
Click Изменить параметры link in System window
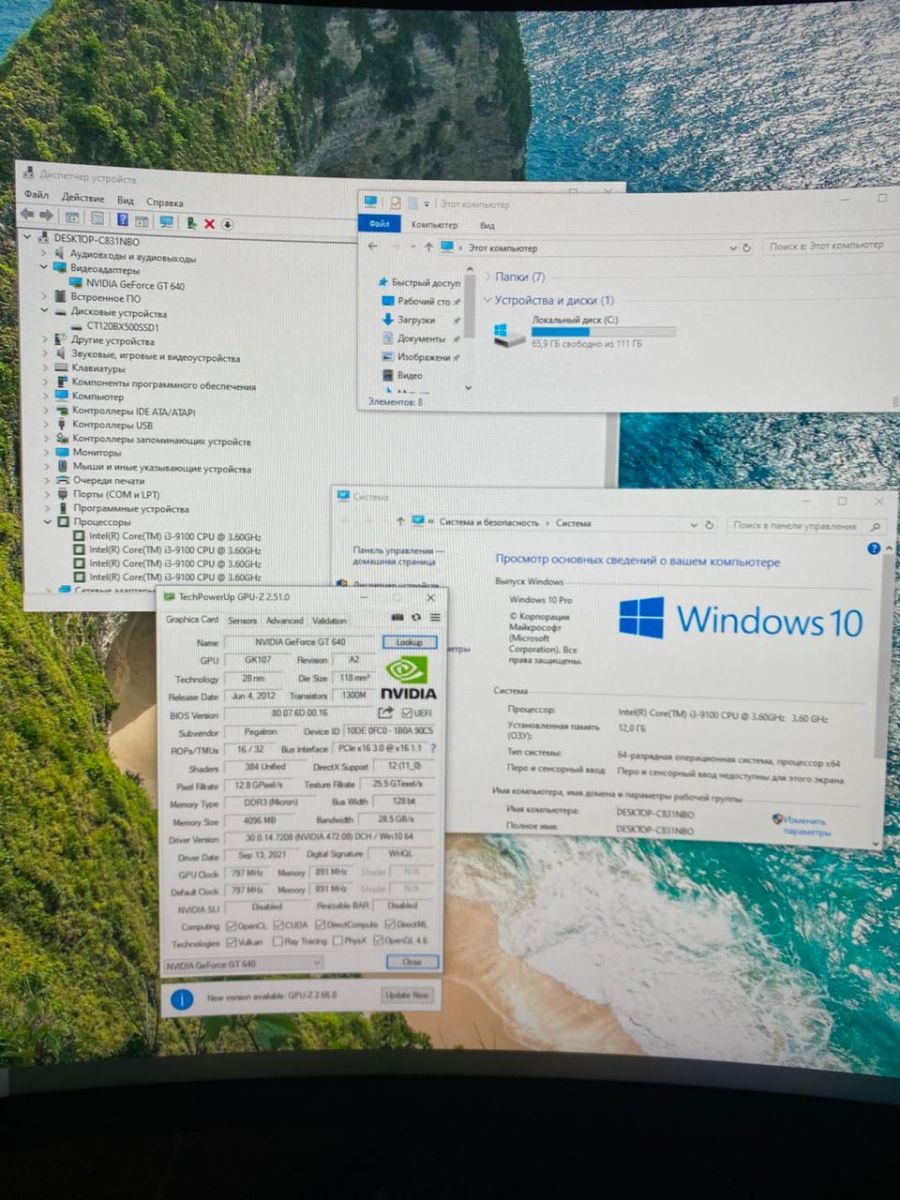click(807, 825)
